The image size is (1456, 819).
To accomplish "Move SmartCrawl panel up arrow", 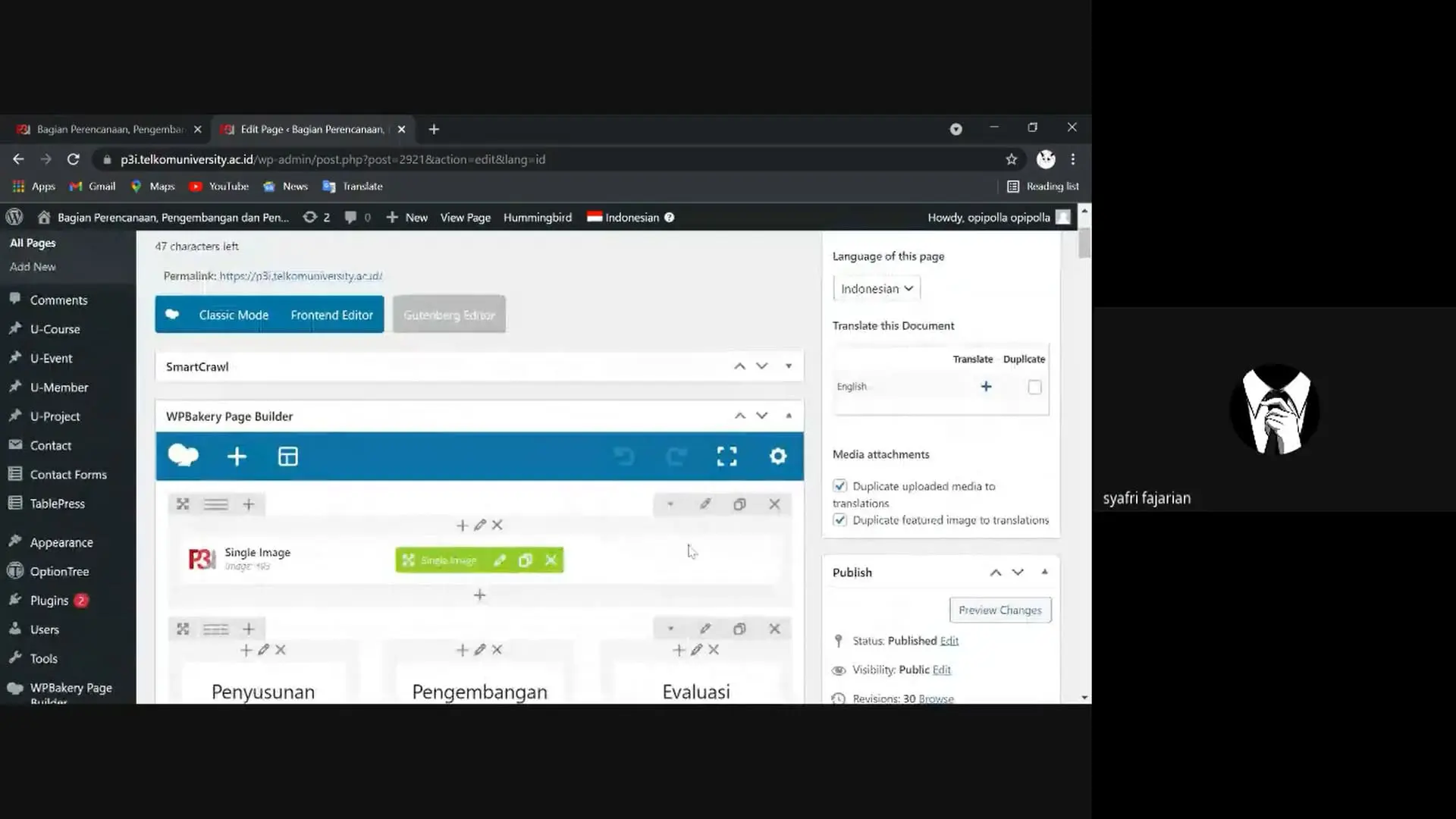I will (739, 366).
